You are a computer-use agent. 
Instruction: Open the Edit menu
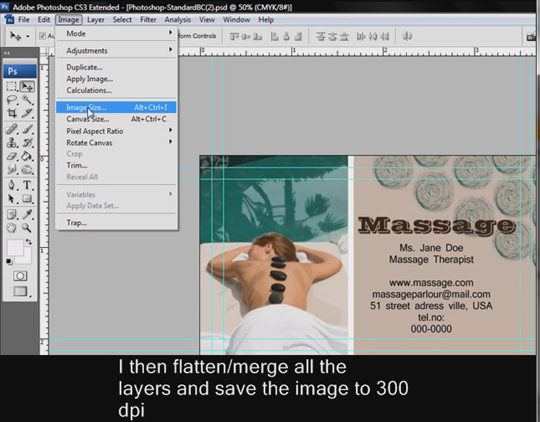44,20
